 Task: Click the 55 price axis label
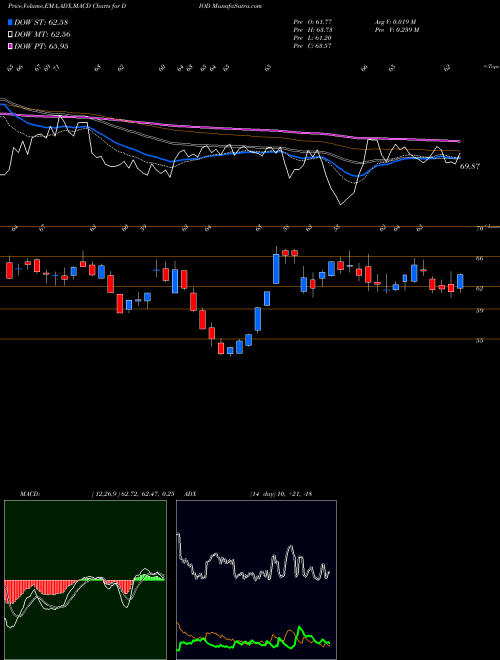[479, 341]
